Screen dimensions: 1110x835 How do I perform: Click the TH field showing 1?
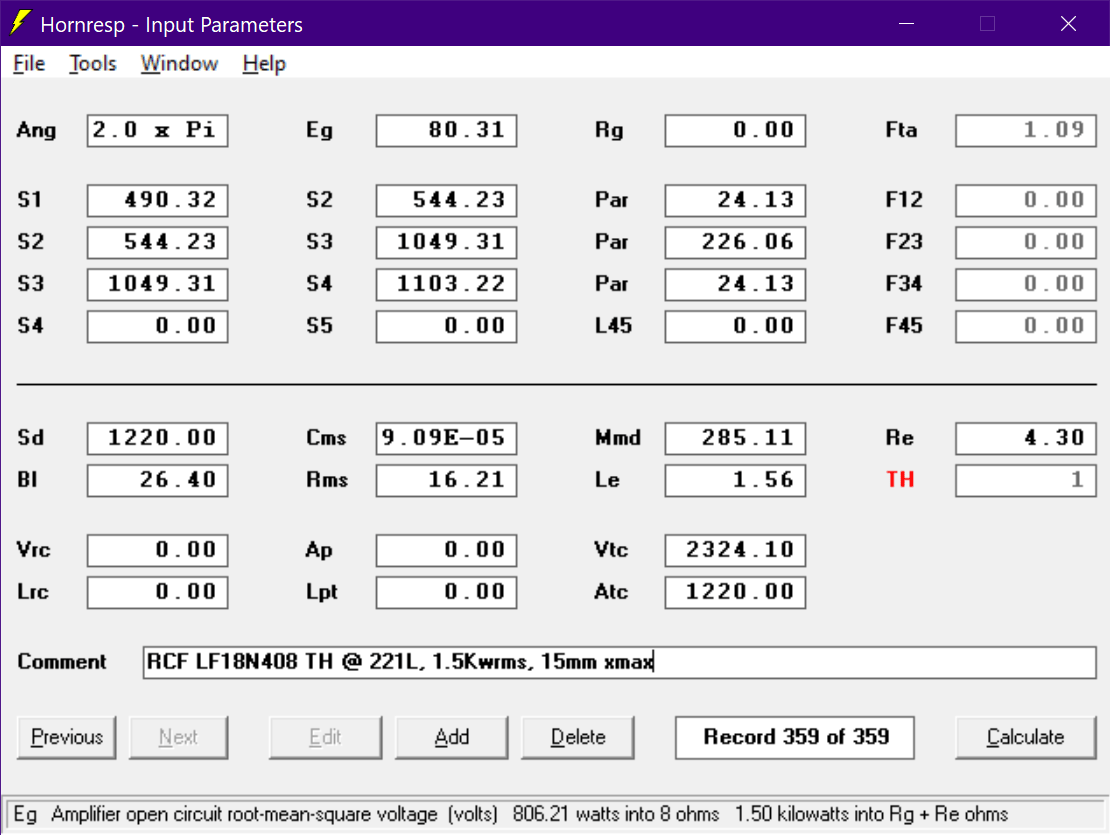coord(1026,480)
